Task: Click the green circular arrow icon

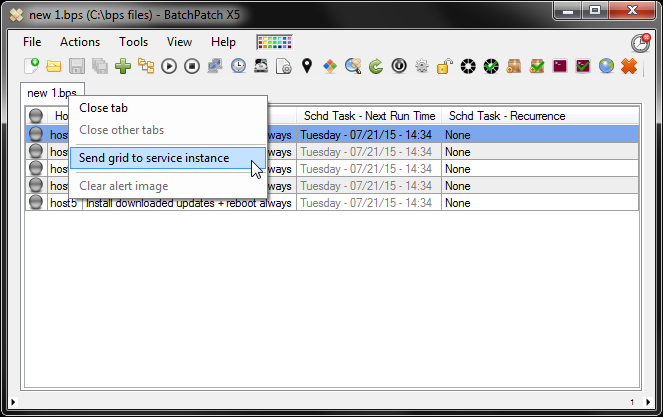Action: pyautogui.click(x=376, y=66)
